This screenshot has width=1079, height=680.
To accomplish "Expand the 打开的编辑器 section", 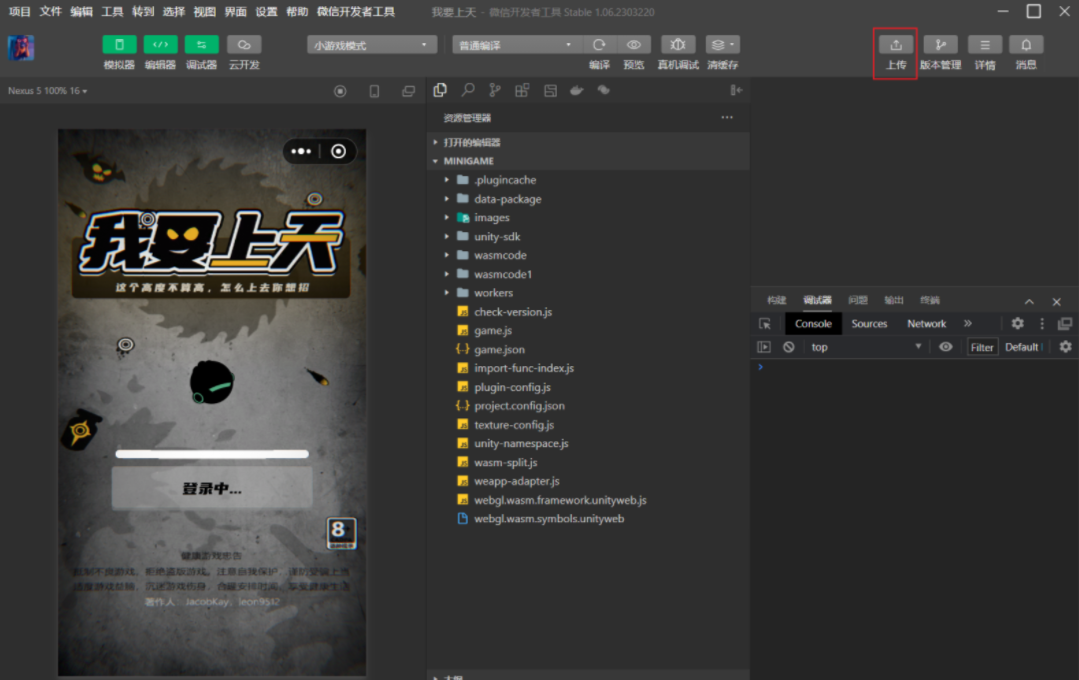I will coord(588,142).
